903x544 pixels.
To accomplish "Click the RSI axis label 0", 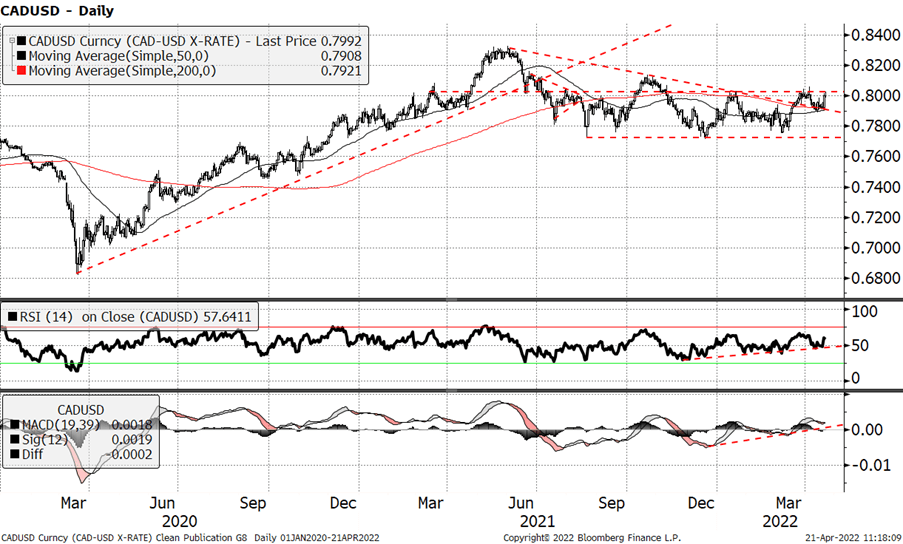I will (856, 378).
